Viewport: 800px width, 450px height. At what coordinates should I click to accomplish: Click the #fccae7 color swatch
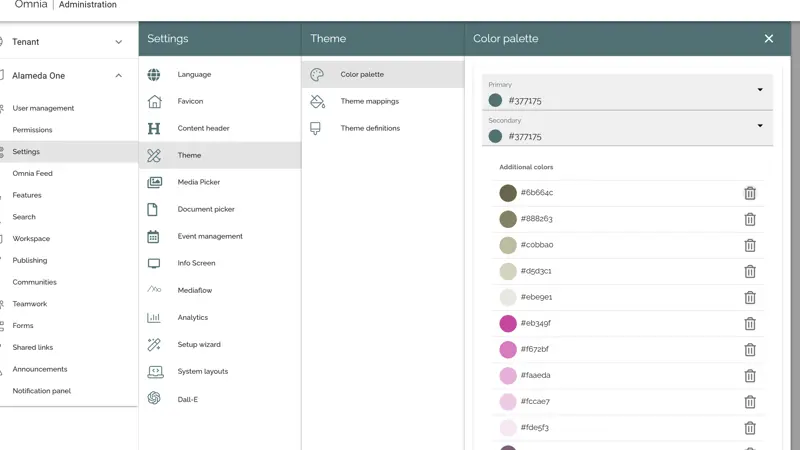(508, 402)
